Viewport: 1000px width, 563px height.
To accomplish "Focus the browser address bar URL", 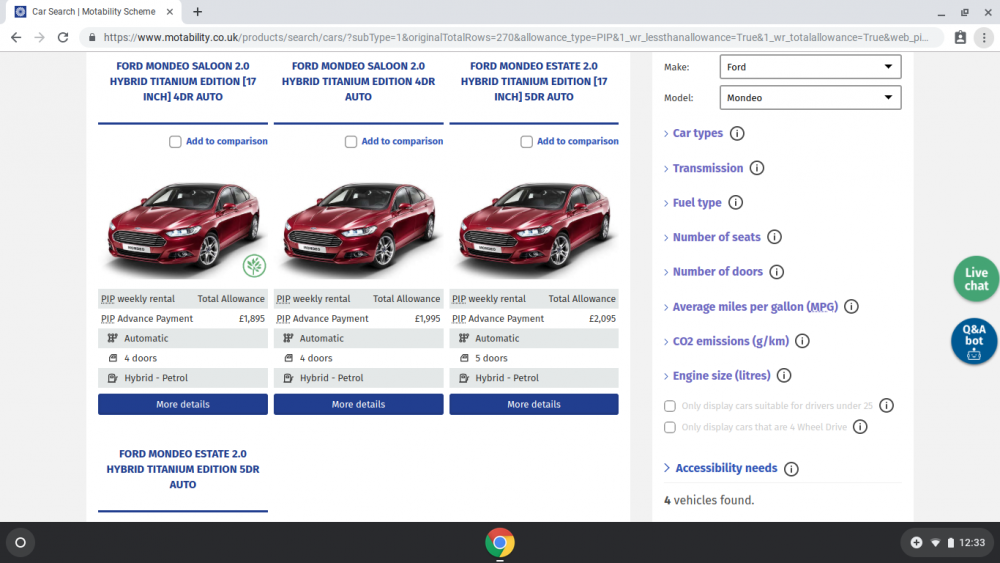I will coord(515,38).
